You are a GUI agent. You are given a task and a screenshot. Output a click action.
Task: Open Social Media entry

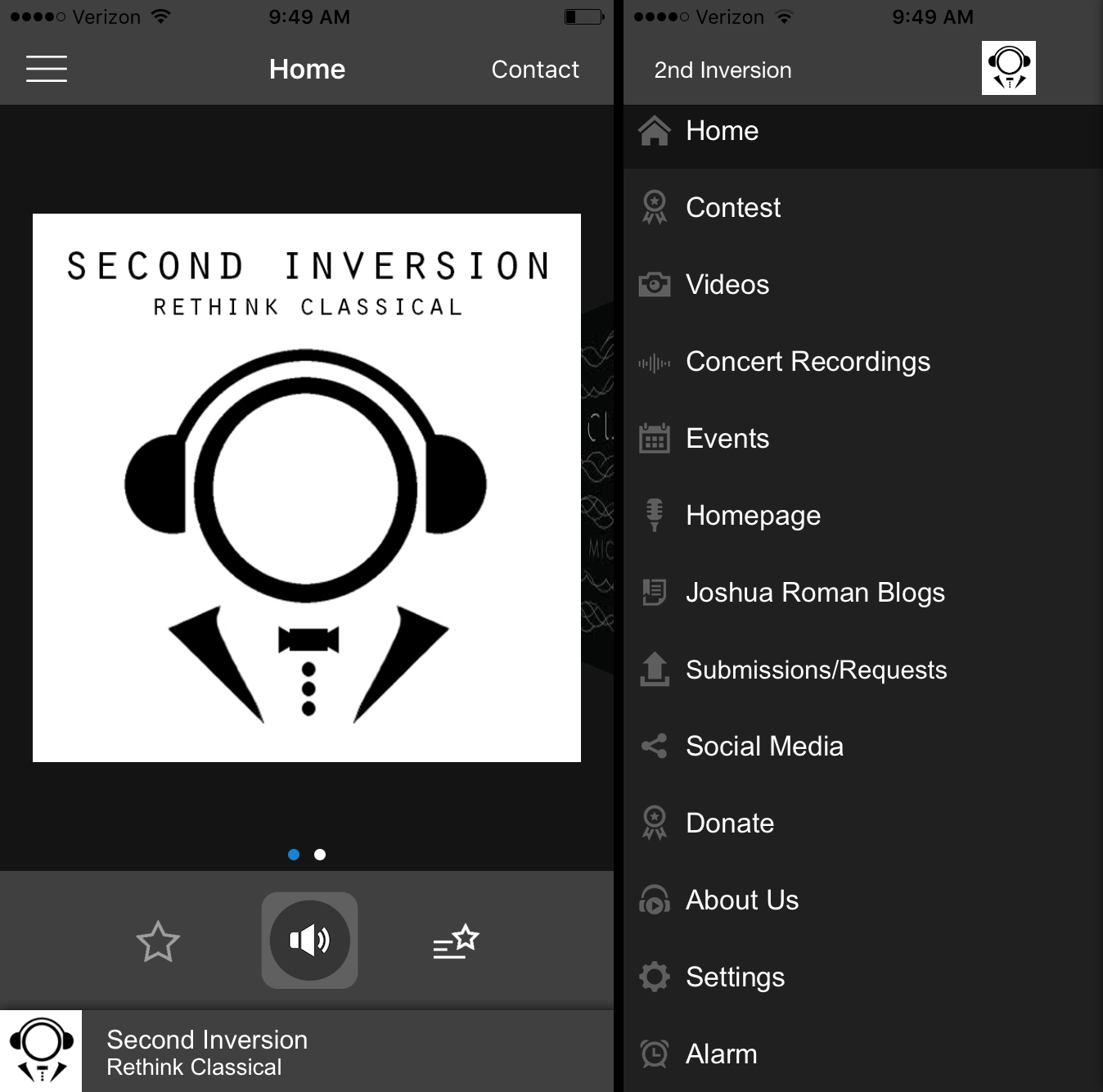pyautogui.click(x=863, y=747)
